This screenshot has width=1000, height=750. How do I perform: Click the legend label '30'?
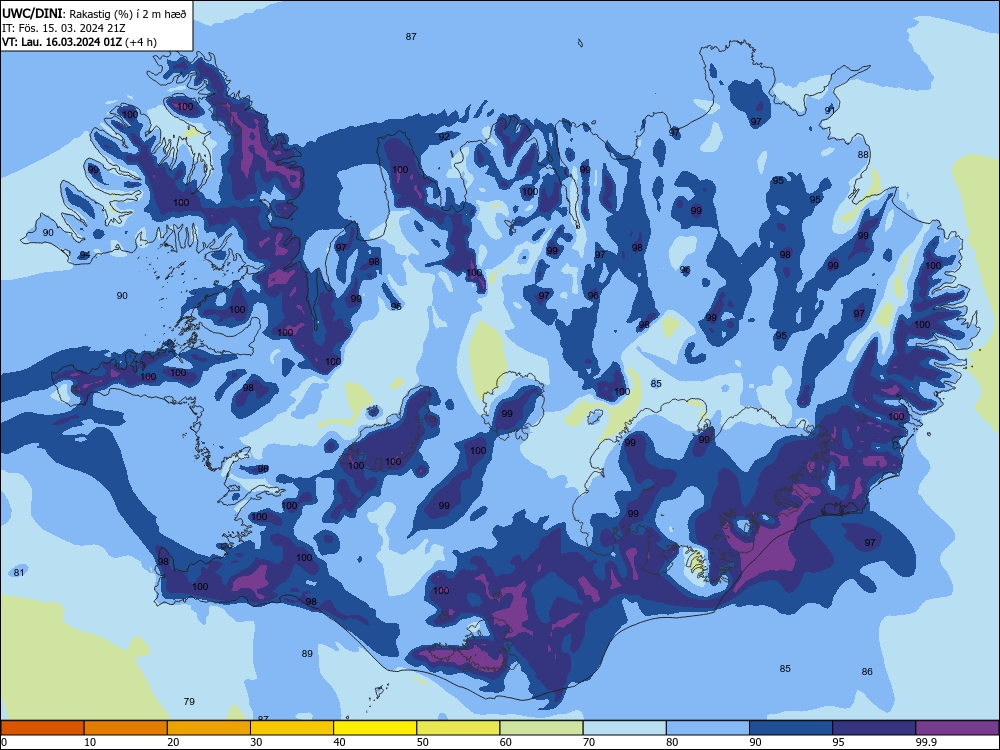point(256,742)
